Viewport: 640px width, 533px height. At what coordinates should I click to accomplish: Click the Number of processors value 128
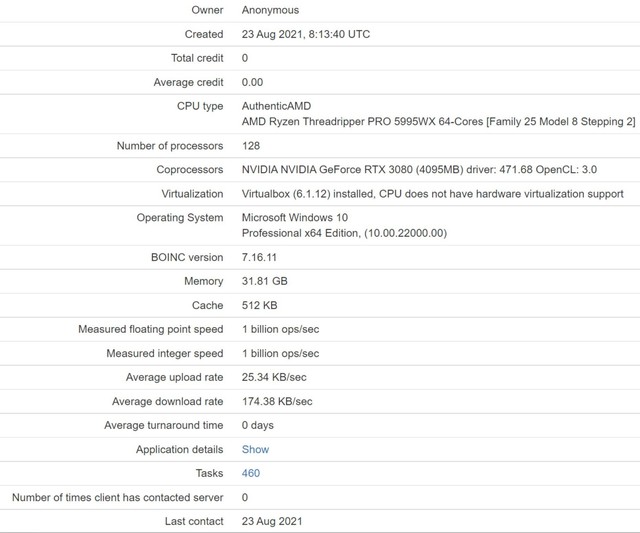[x=251, y=146]
